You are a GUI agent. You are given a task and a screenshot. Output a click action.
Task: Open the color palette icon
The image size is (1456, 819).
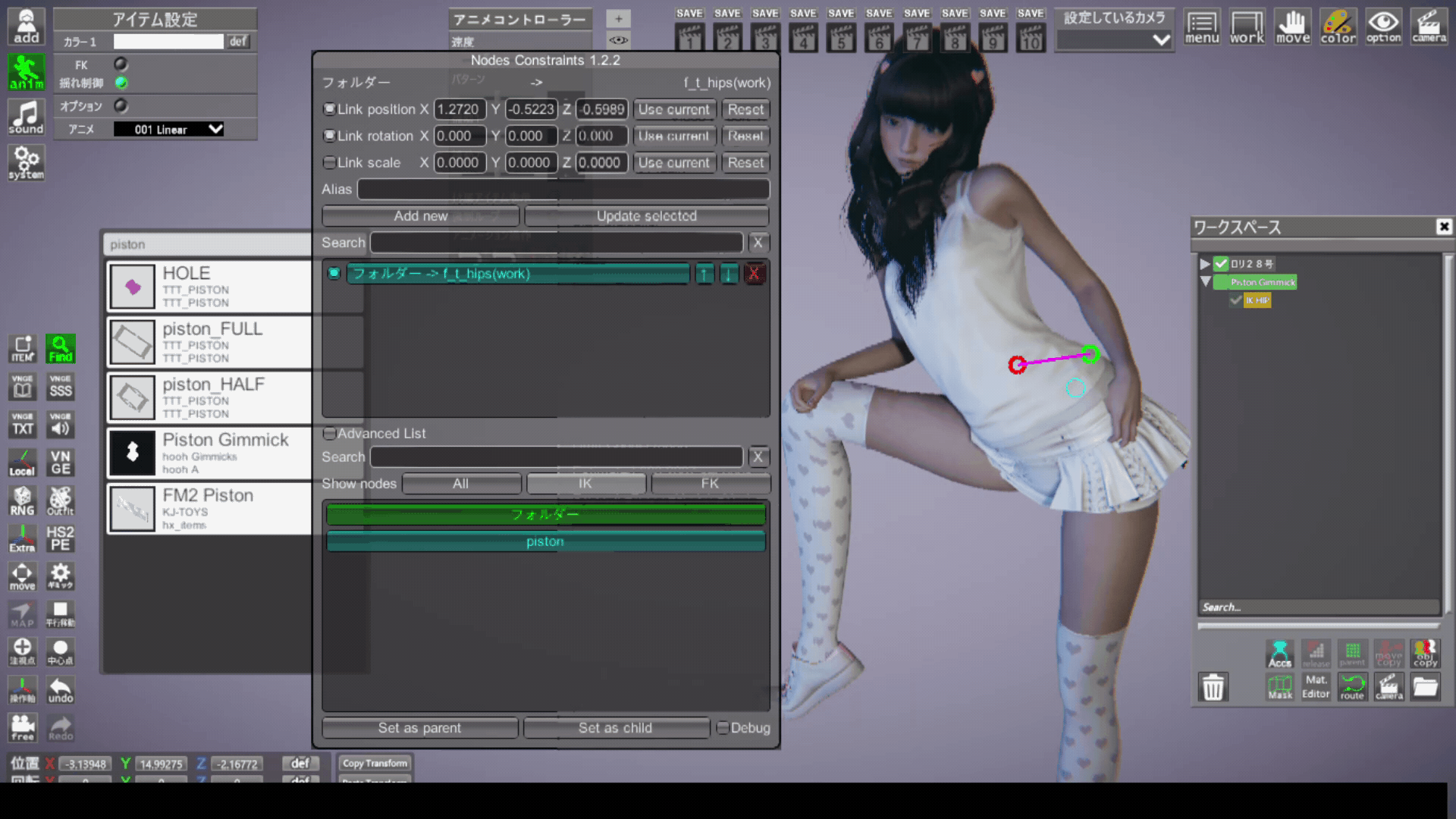[x=1338, y=27]
